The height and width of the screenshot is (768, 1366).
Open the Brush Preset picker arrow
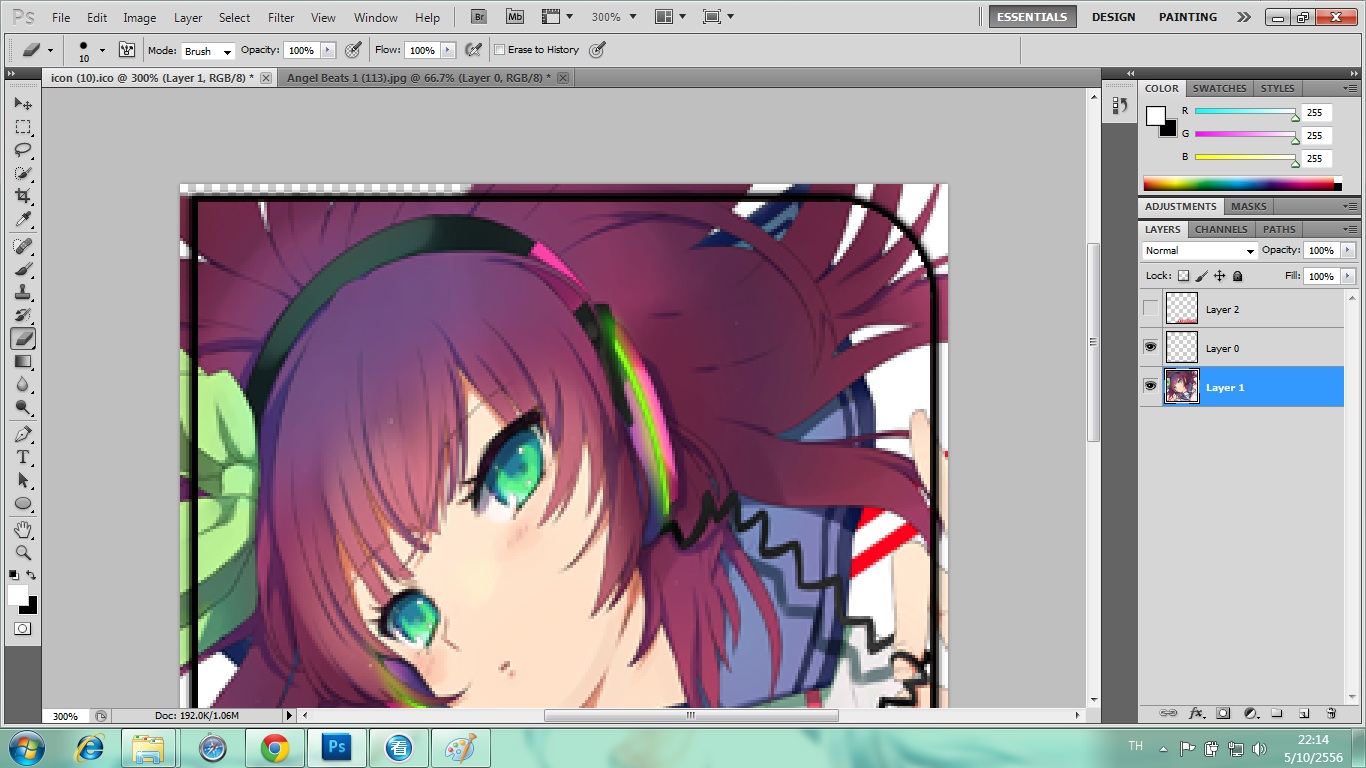[x=102, y=50]
